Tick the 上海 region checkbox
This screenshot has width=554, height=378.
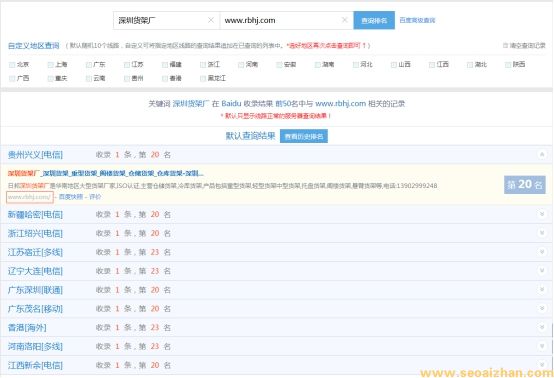(50, 65)
